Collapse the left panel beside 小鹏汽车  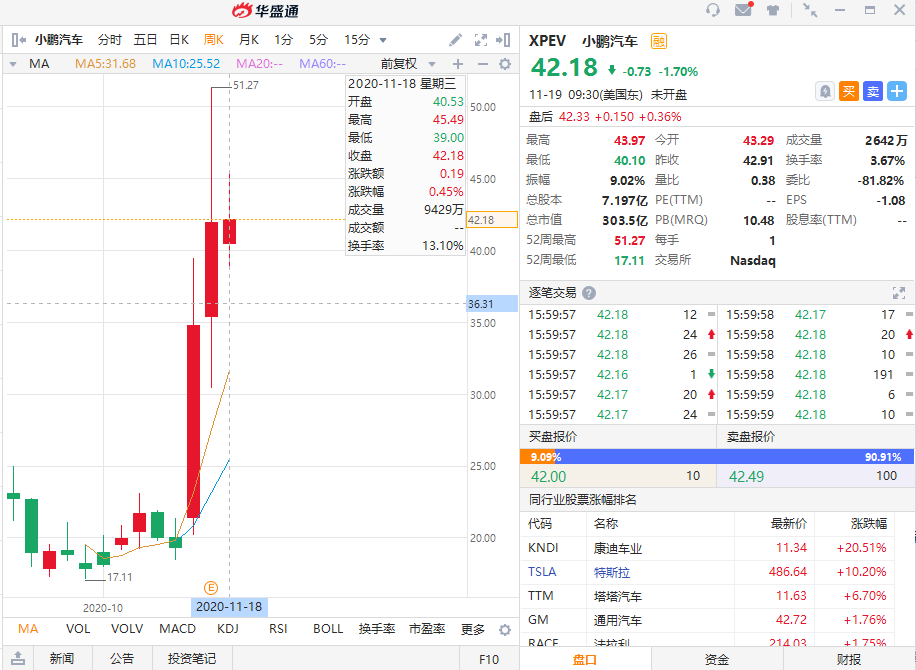pyautogui.click(x=18, y=40)
